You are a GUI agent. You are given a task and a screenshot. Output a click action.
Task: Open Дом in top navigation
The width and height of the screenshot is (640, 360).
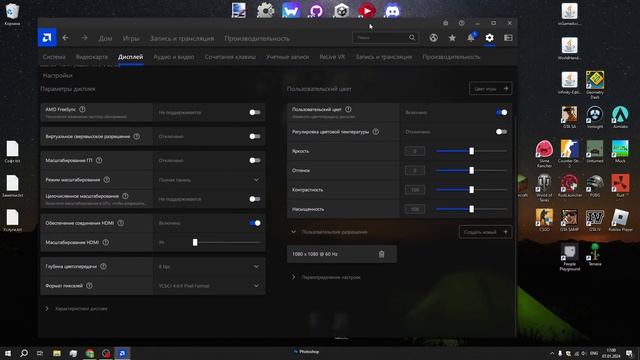[x=105, y=38]
